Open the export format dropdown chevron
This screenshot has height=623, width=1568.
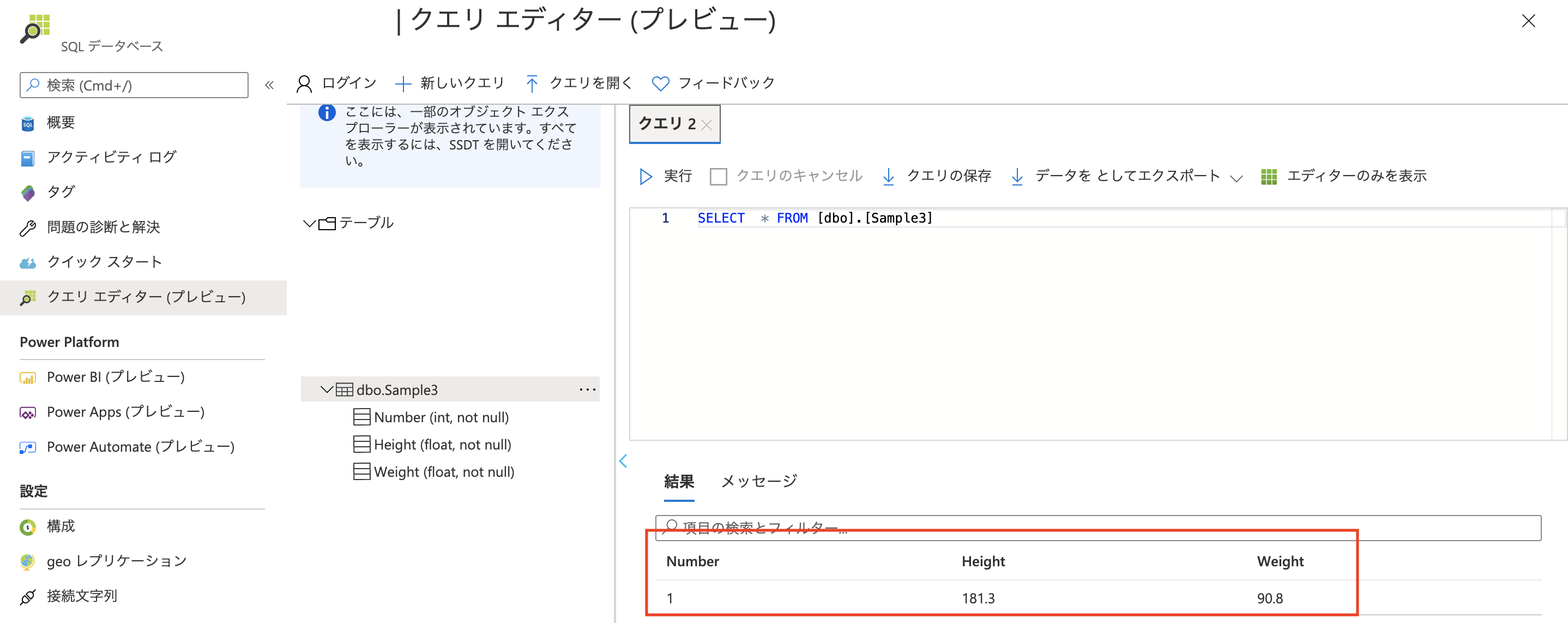pos(1235,178)
